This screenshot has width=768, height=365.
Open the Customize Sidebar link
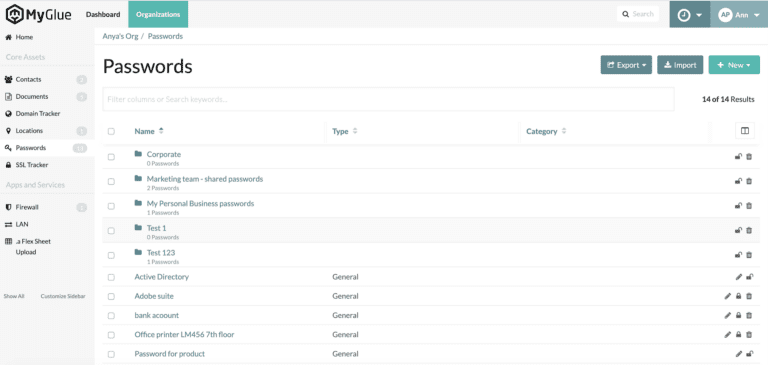pos(63,296)
